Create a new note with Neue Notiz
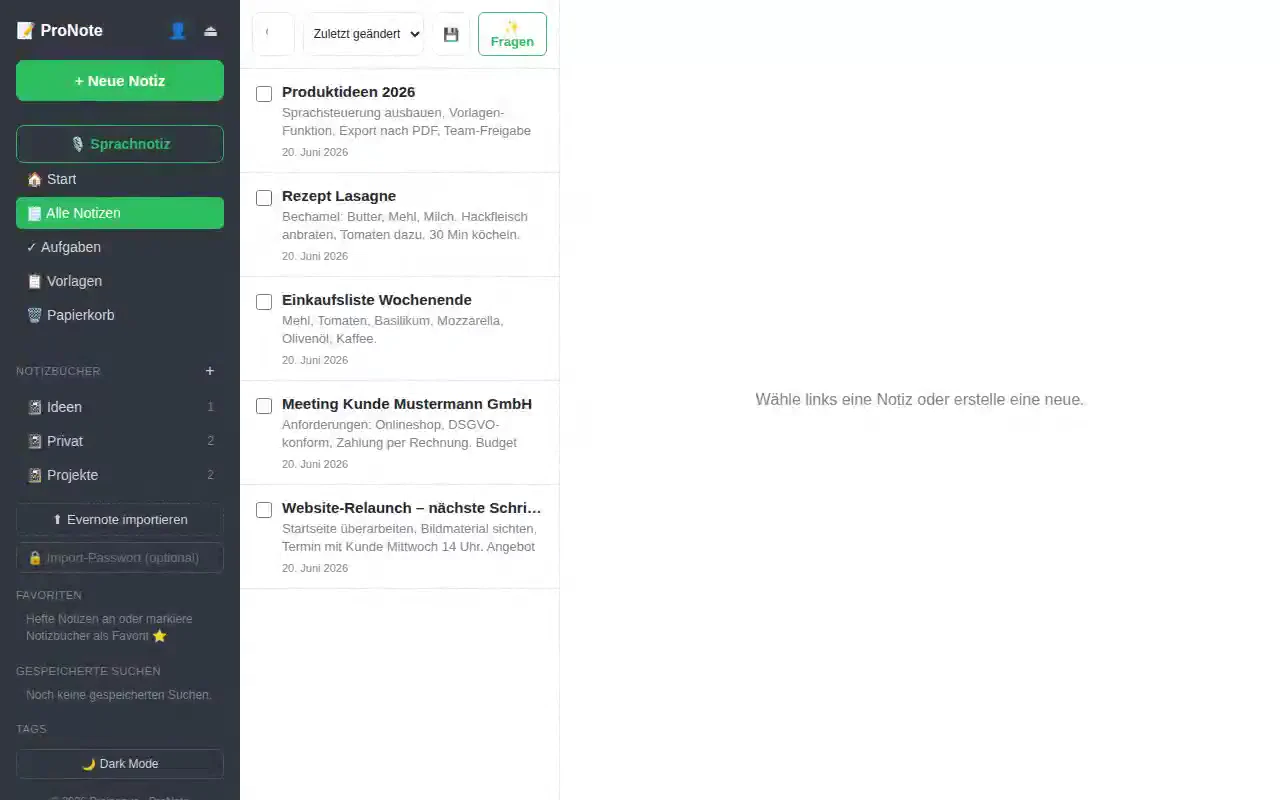The height and width of the screenshot is (800, 1280). tap(120, 81)
